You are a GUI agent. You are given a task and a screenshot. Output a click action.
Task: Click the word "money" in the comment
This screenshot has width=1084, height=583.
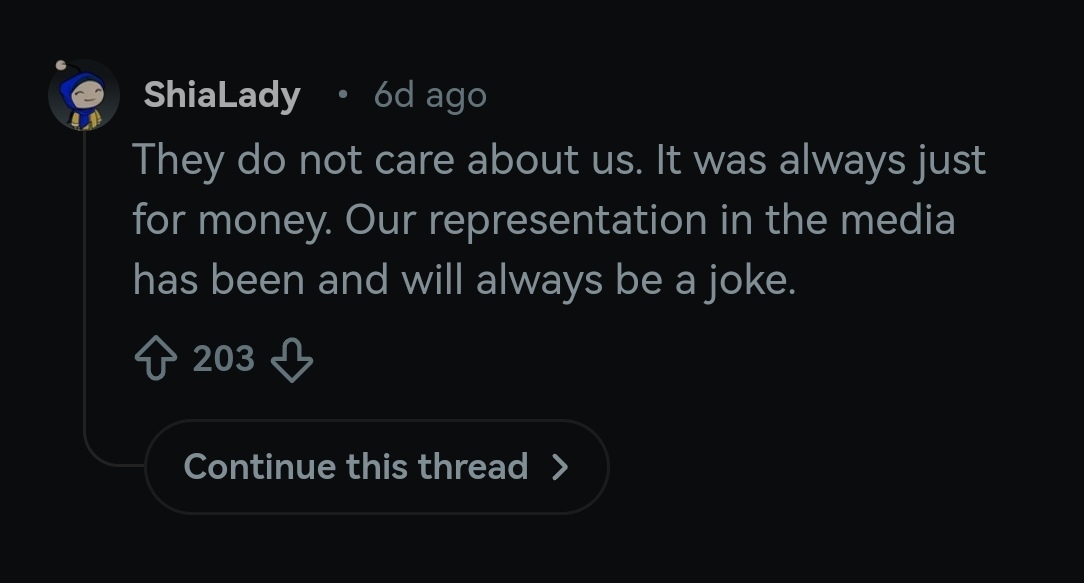(261, 220)
